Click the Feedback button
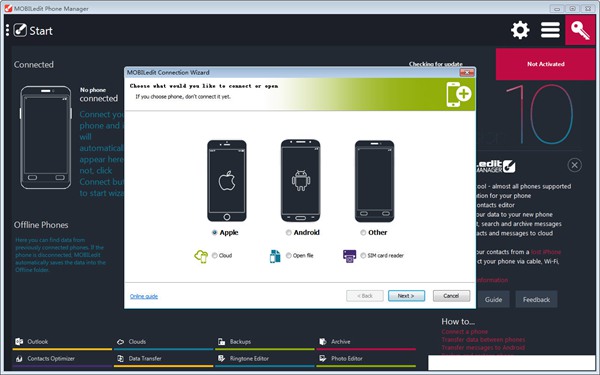 [x=536, y=300]
